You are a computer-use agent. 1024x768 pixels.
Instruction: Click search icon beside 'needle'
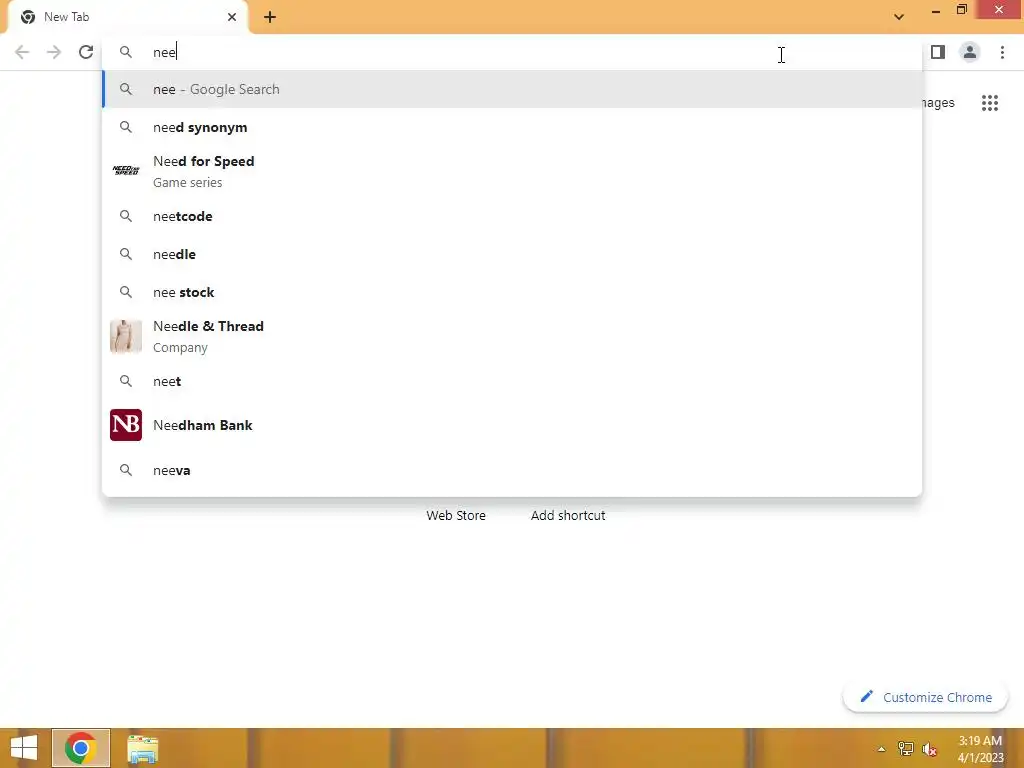[126, 254]
